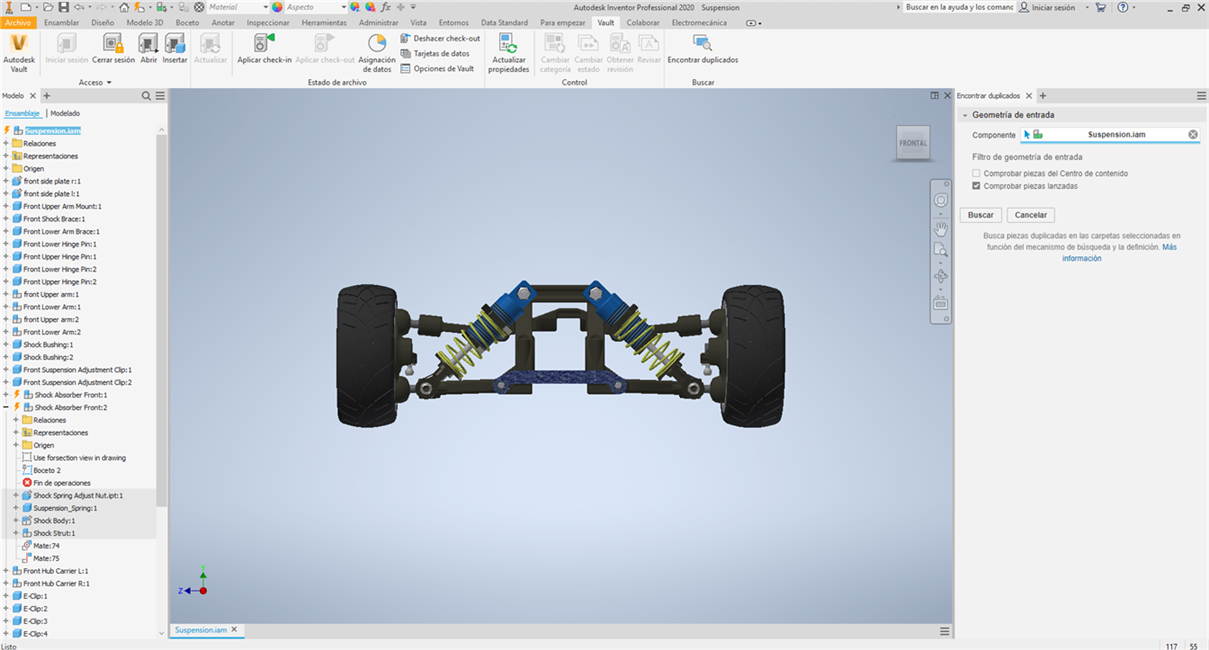Click the Insertar from Vault icon
The height and width of the screenshot is (650, 1209).
pyautogui.click(x=175, y=43)
